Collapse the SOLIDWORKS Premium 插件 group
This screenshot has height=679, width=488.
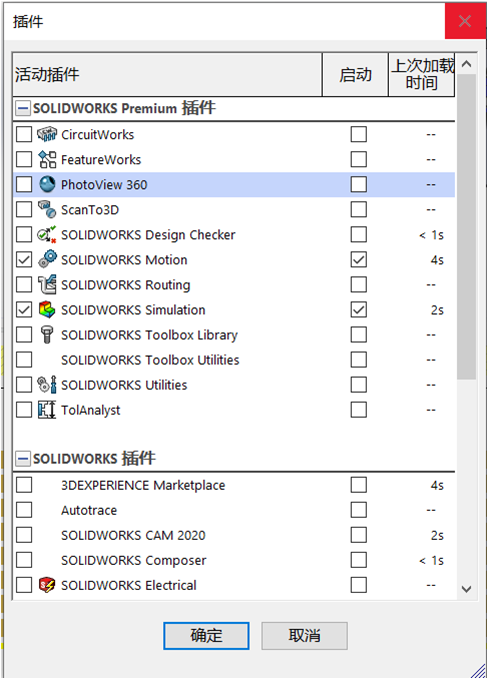[x=23, y=108]
